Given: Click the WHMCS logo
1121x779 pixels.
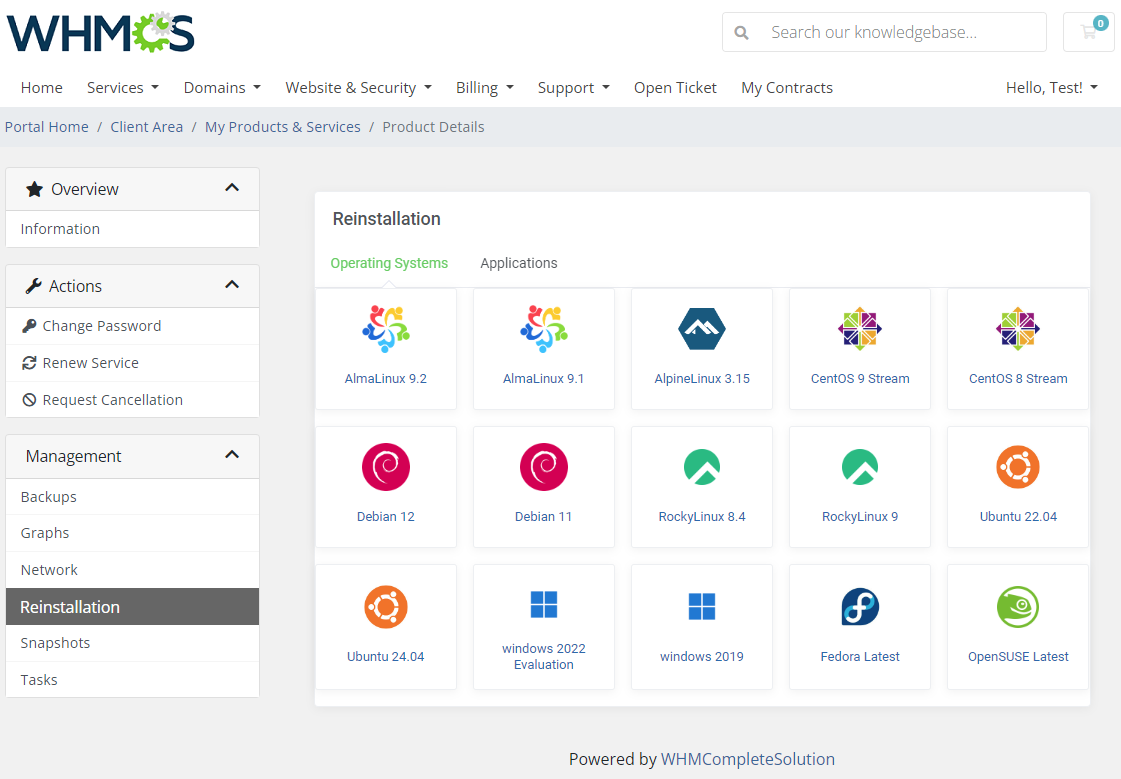Looking at the screenshot, I should 101,32.
